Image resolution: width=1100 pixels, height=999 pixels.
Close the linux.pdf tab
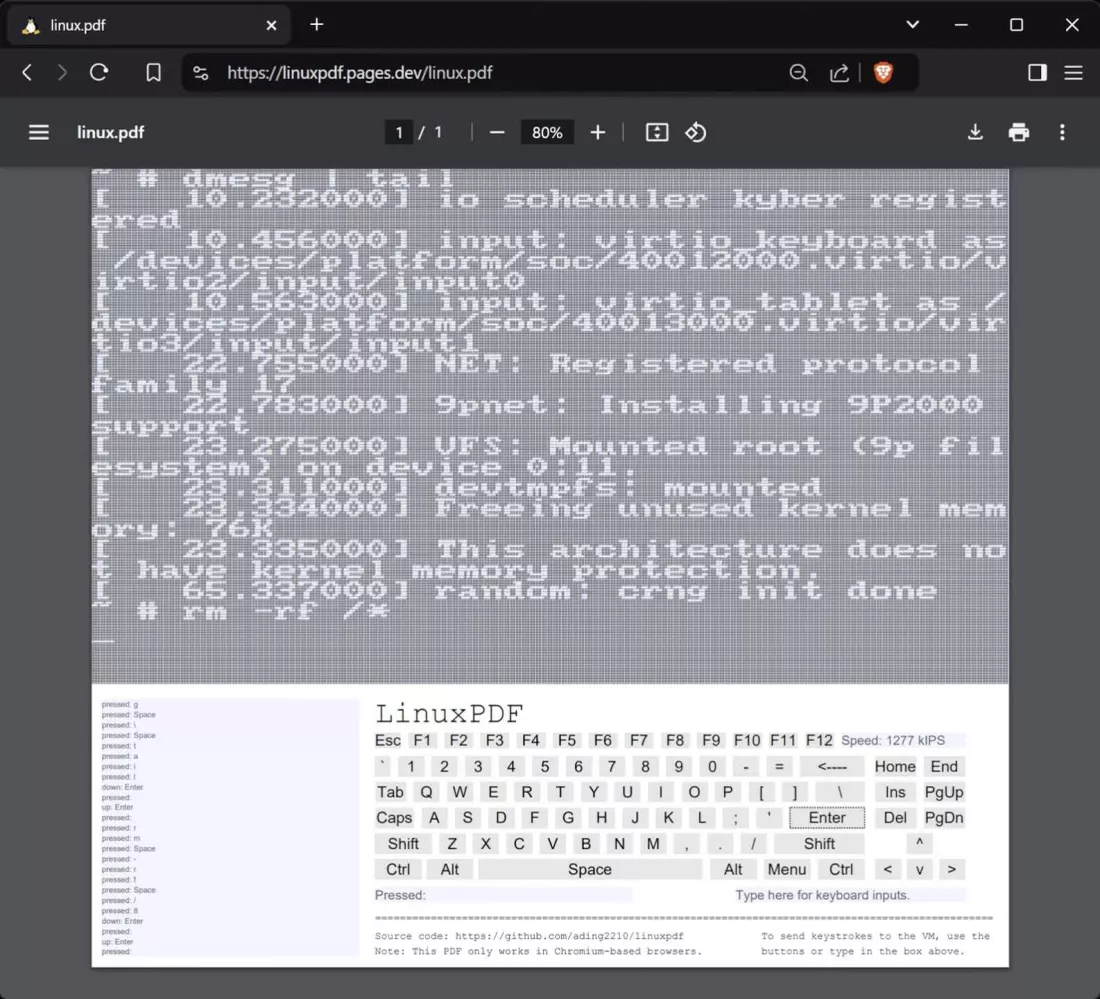click(x=271, y=26)
